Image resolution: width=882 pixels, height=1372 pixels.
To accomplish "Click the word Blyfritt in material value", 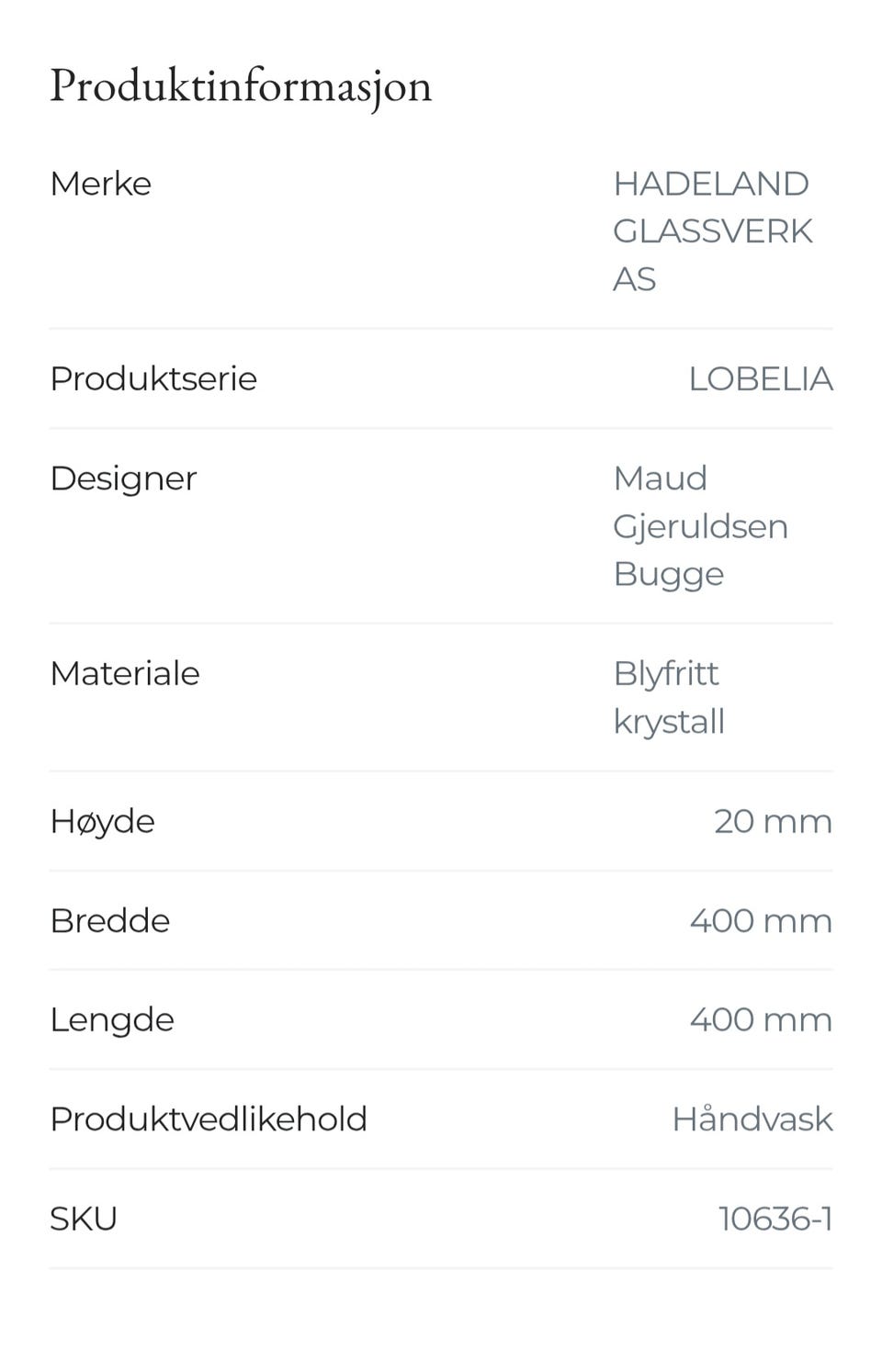I will (x=666, y=673).
